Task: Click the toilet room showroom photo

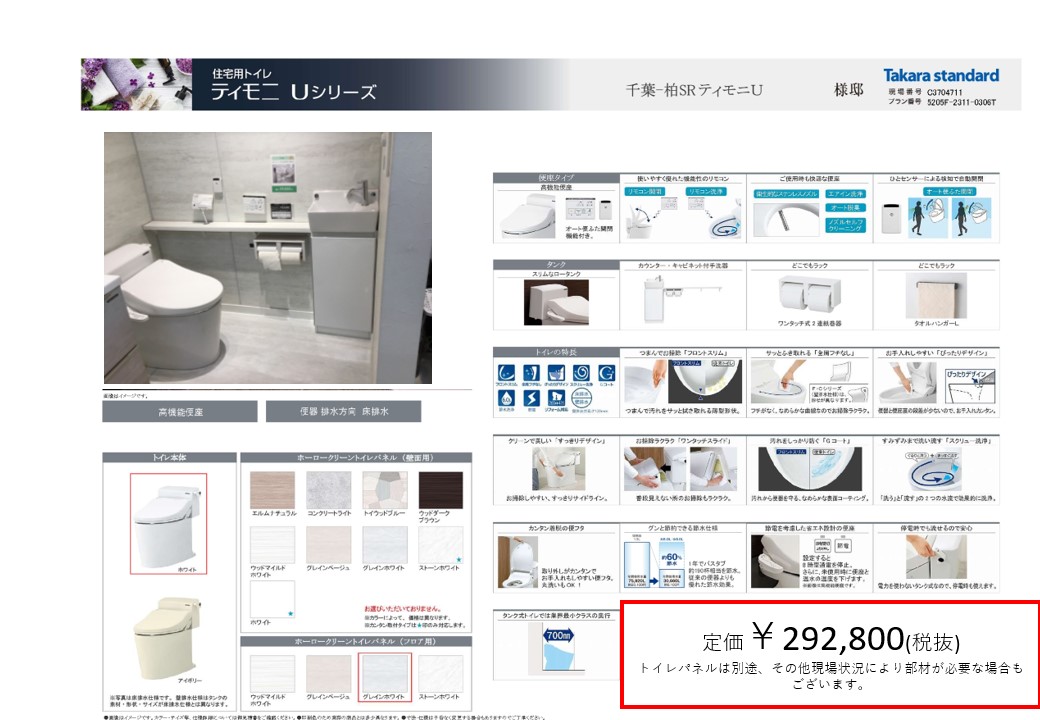Action: coord(268,258)
